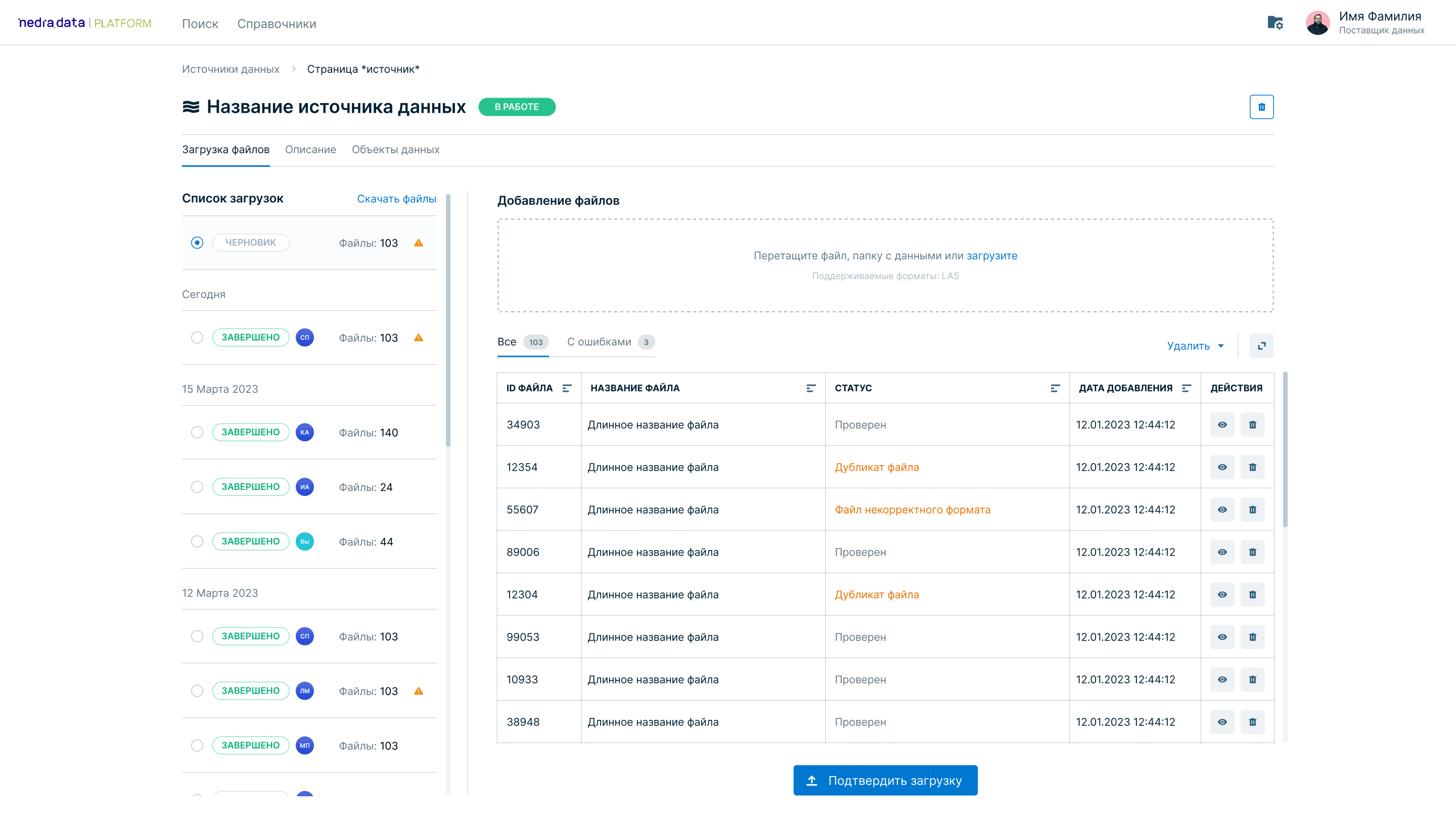Delete the data source via trash icon
The width and height of the screenshot is (1456, 819).
coord(1261,107)
